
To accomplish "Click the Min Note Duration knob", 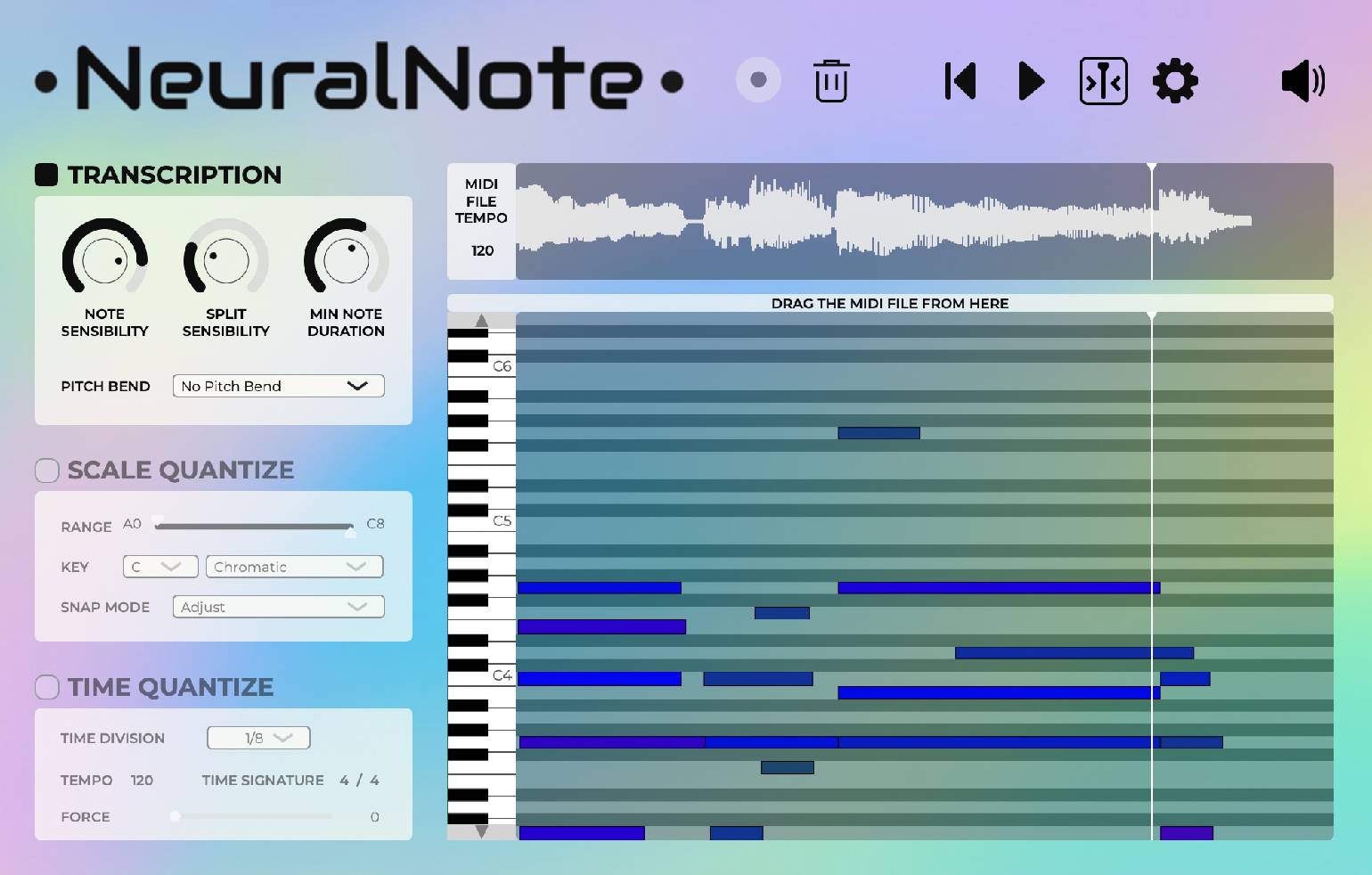I will point(347,258).
